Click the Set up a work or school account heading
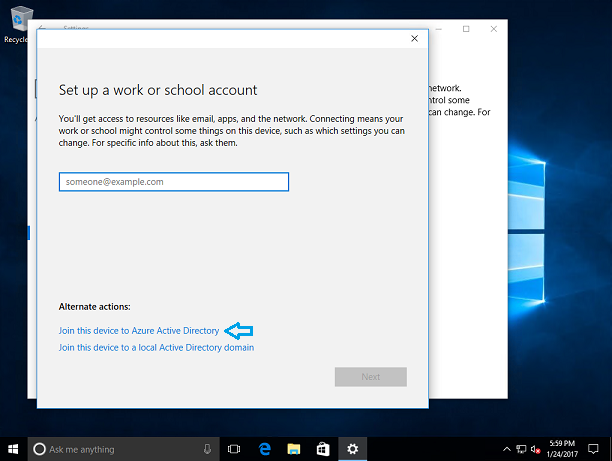 158,90
